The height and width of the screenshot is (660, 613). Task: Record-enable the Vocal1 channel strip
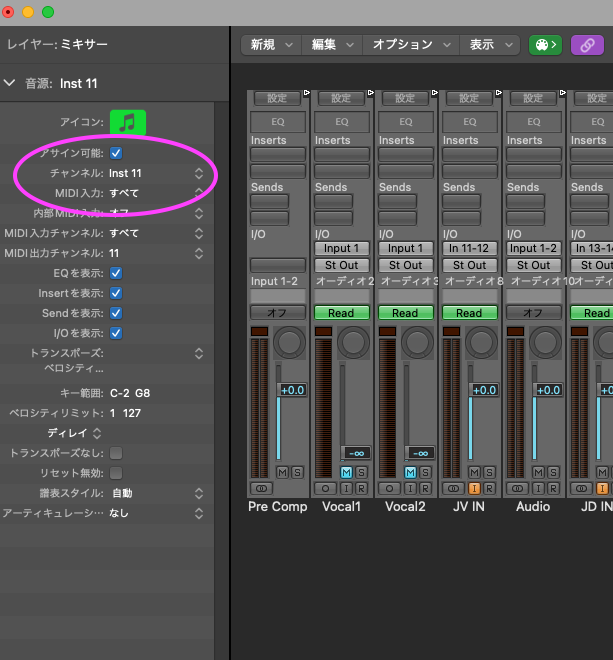tap(361, 489)
